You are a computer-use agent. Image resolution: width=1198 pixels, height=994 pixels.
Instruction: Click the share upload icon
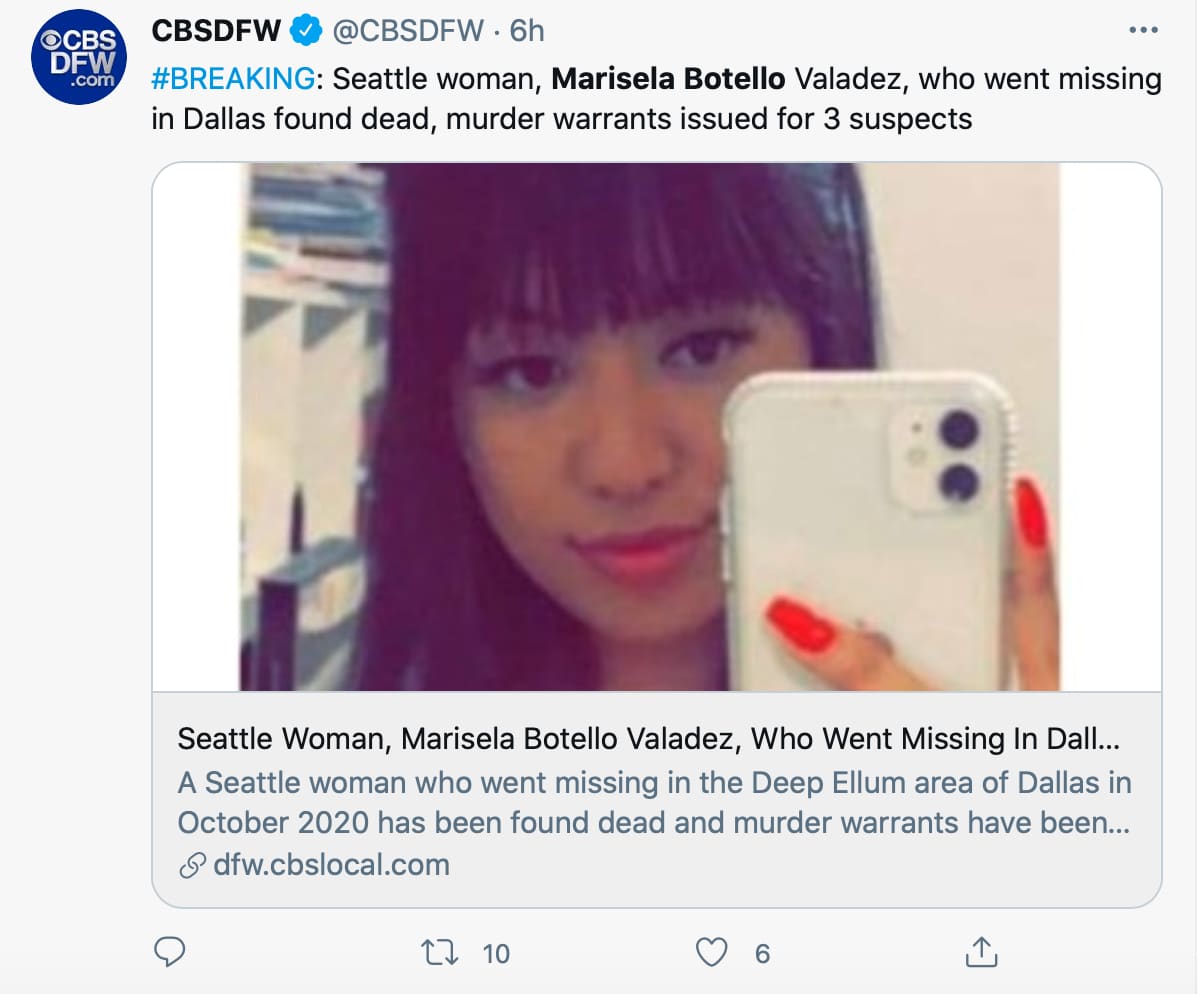980,953
